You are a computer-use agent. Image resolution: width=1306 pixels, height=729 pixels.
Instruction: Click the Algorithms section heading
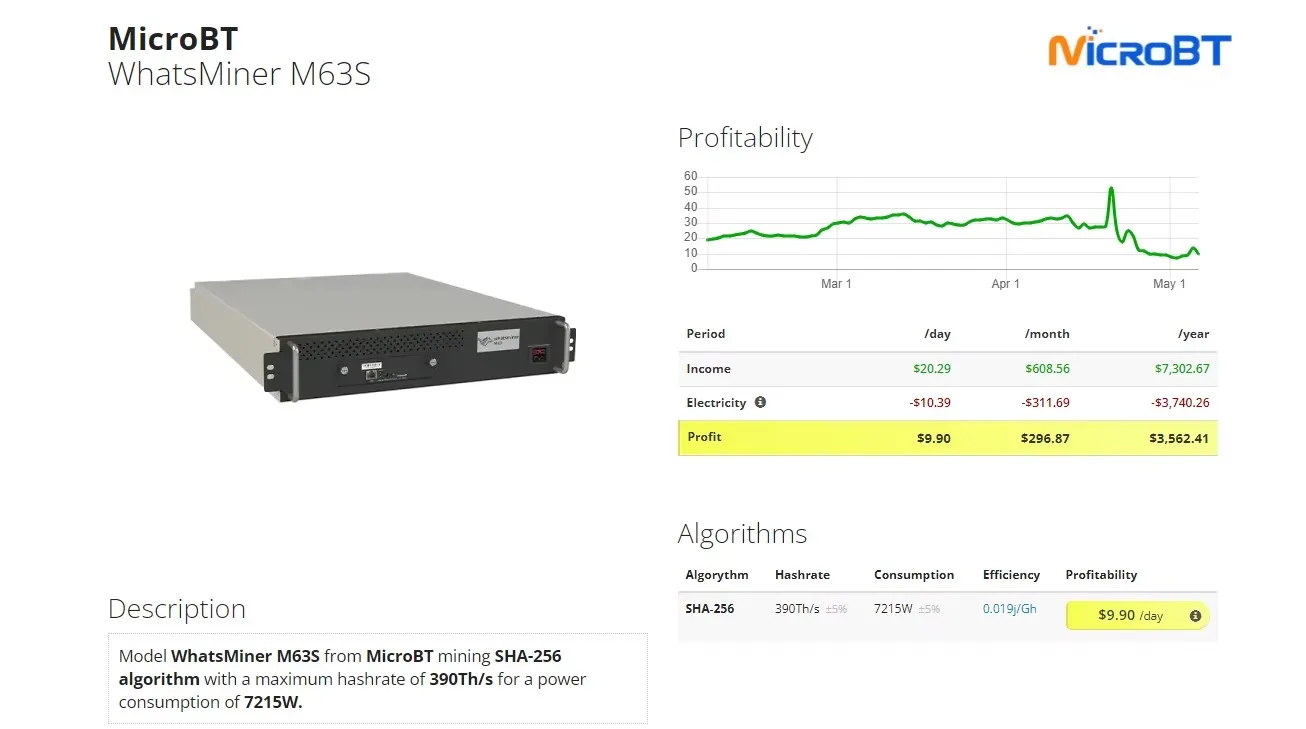[742, 533]
